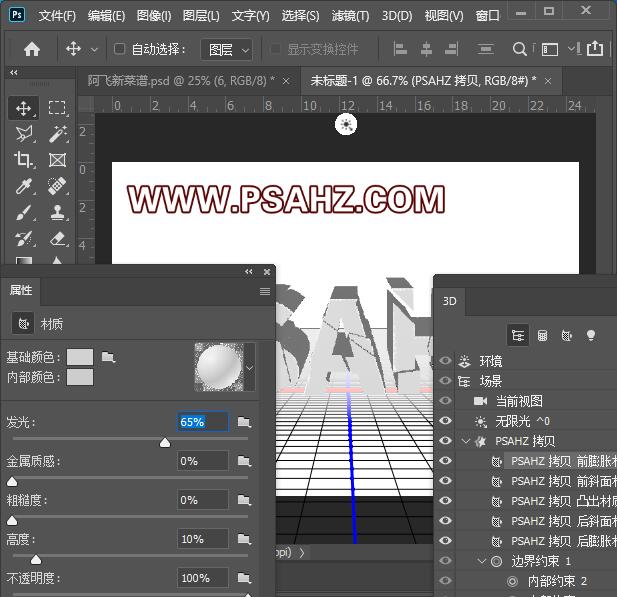Open the Search magnifier icon

[x=519, y=50]
